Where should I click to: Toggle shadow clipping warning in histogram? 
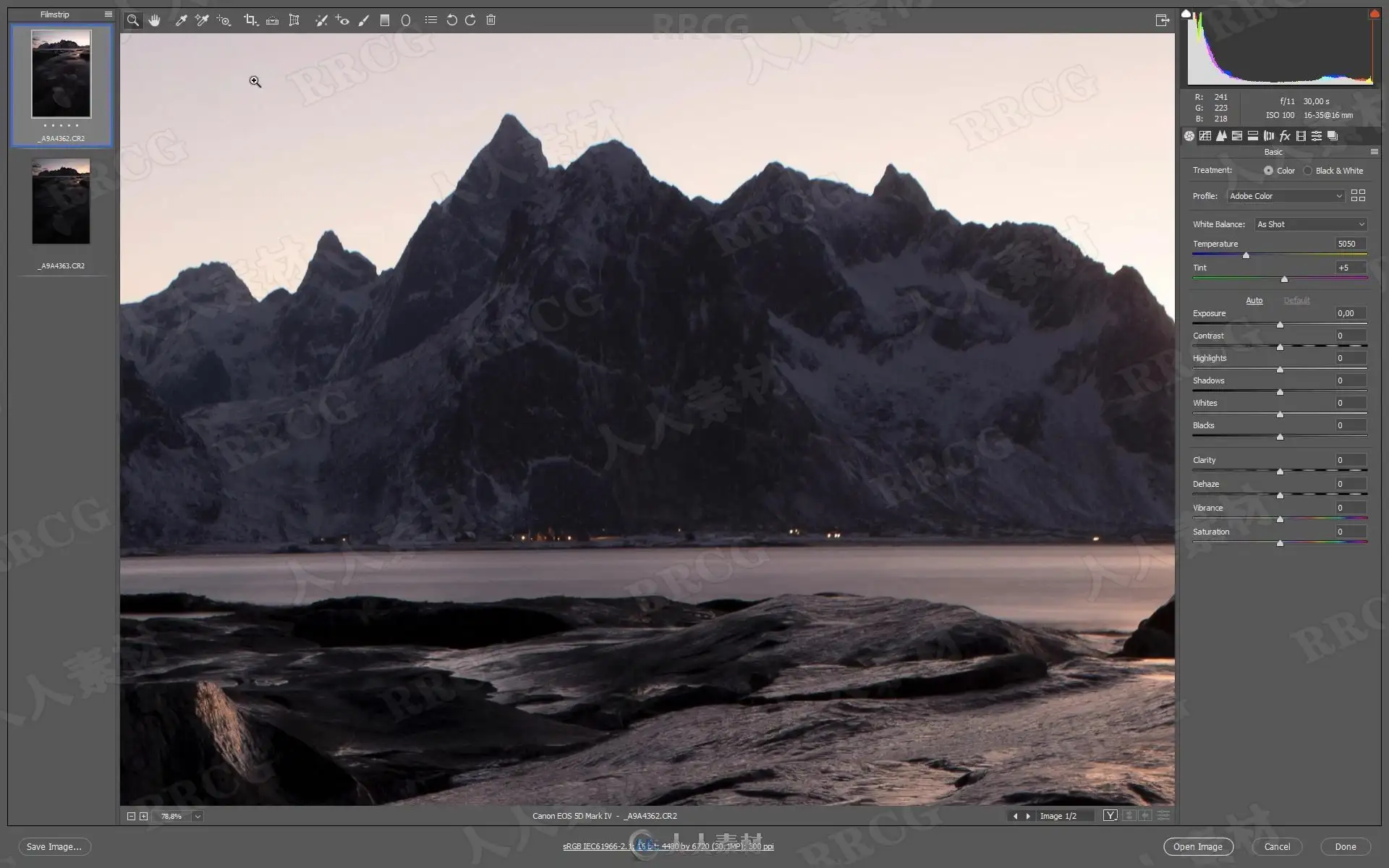tap(1186, 14)
